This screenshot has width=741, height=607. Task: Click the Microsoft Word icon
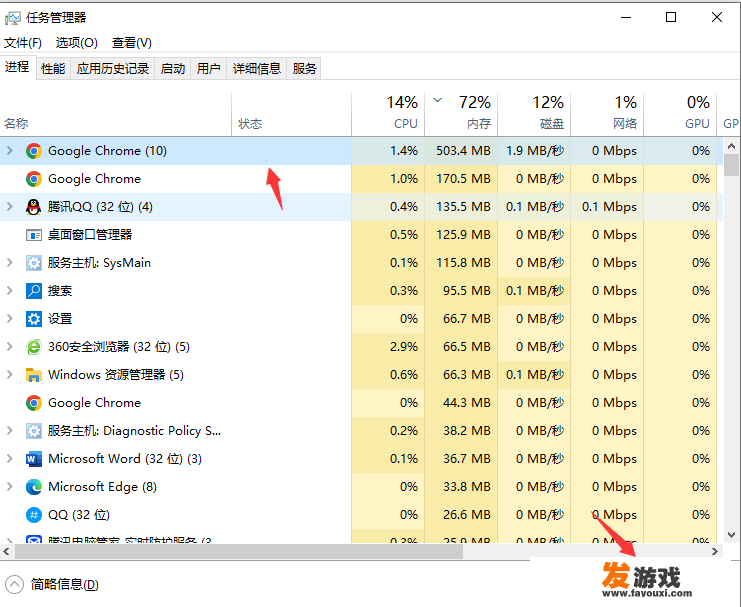click(34, 459)
